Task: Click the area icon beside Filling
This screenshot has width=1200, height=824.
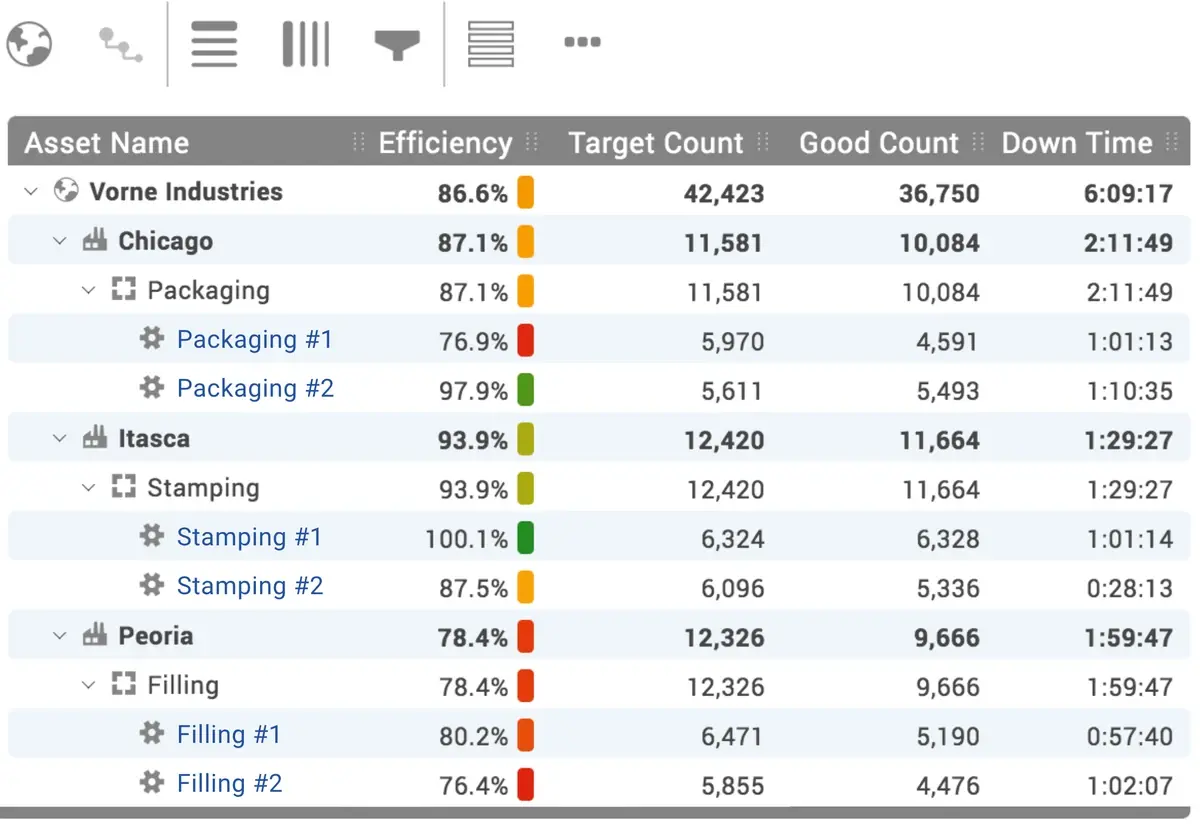Action: (123, 684)
